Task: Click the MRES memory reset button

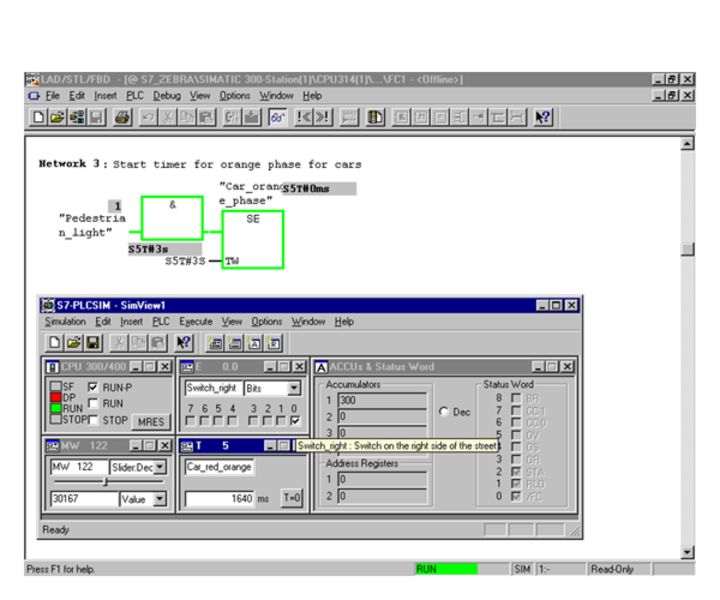Action: (x=151, y=421)
